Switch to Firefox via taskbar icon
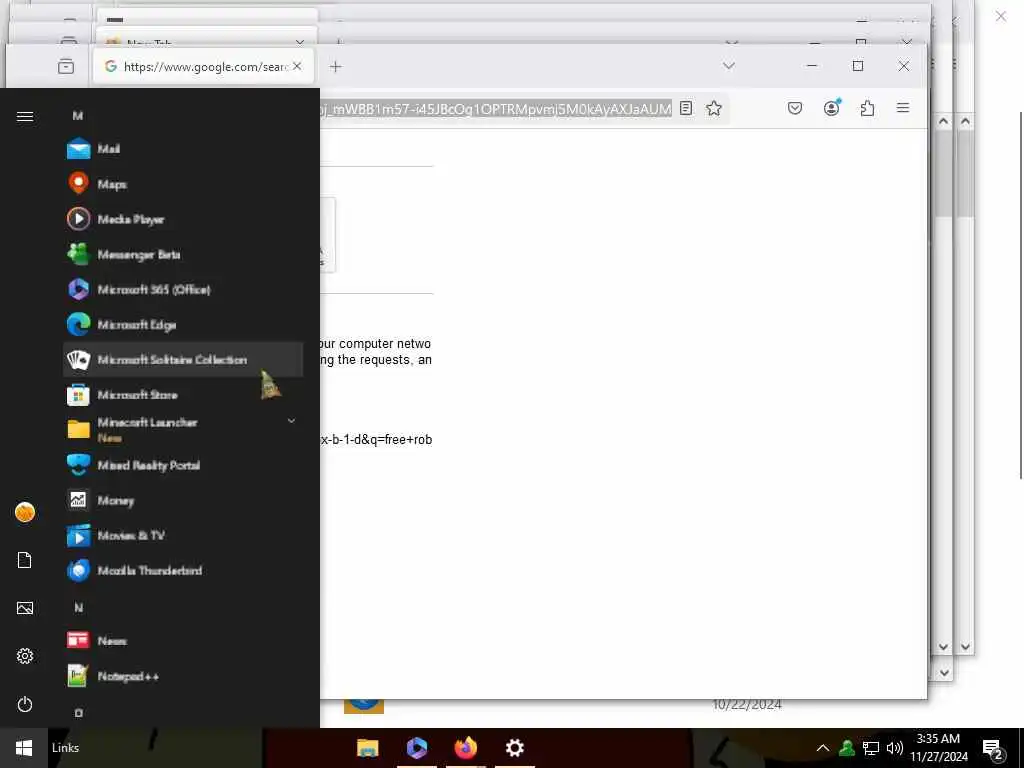1024x768 pixels. tap(466, 748)
